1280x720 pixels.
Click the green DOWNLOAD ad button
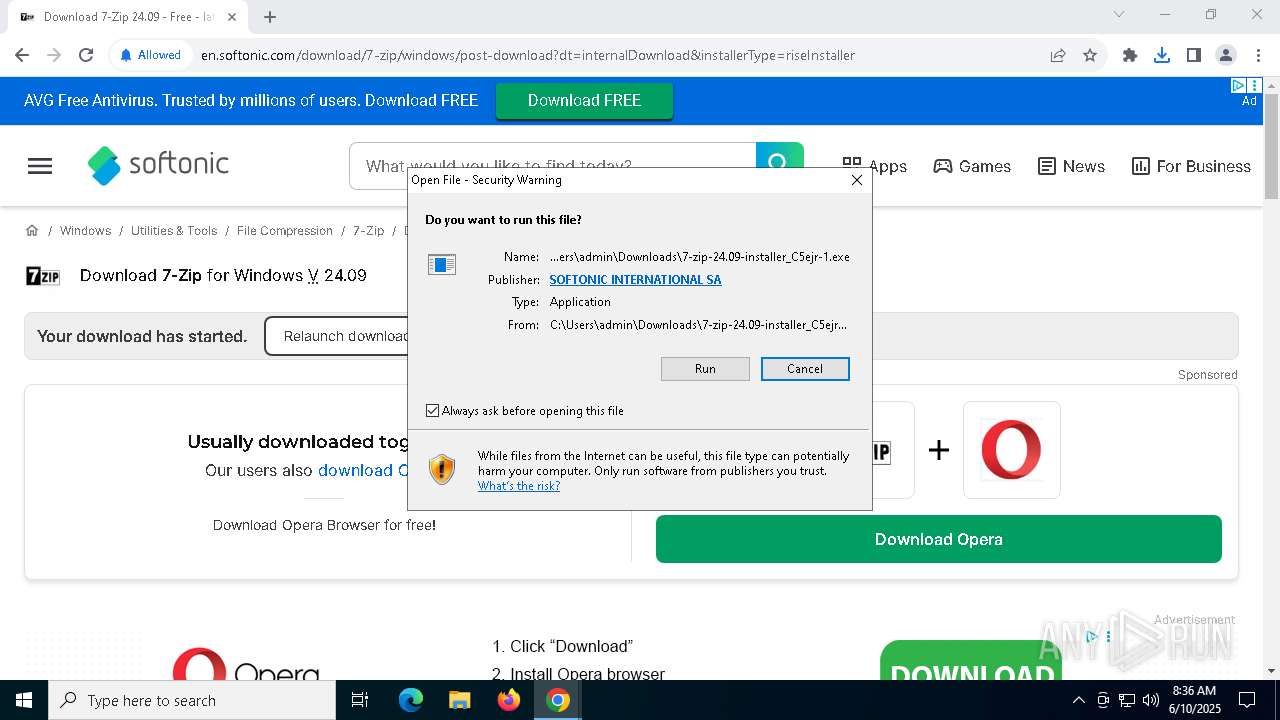click(971, 662)
